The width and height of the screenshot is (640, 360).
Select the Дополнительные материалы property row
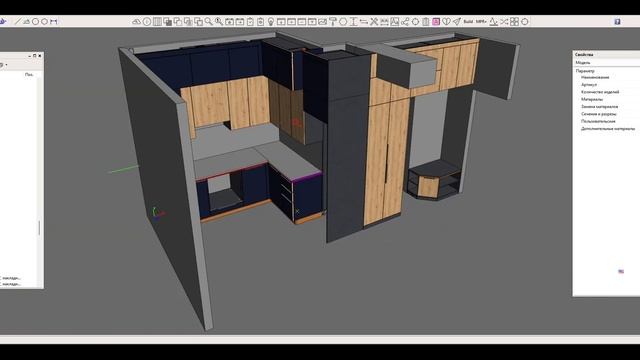pos(608,129)
